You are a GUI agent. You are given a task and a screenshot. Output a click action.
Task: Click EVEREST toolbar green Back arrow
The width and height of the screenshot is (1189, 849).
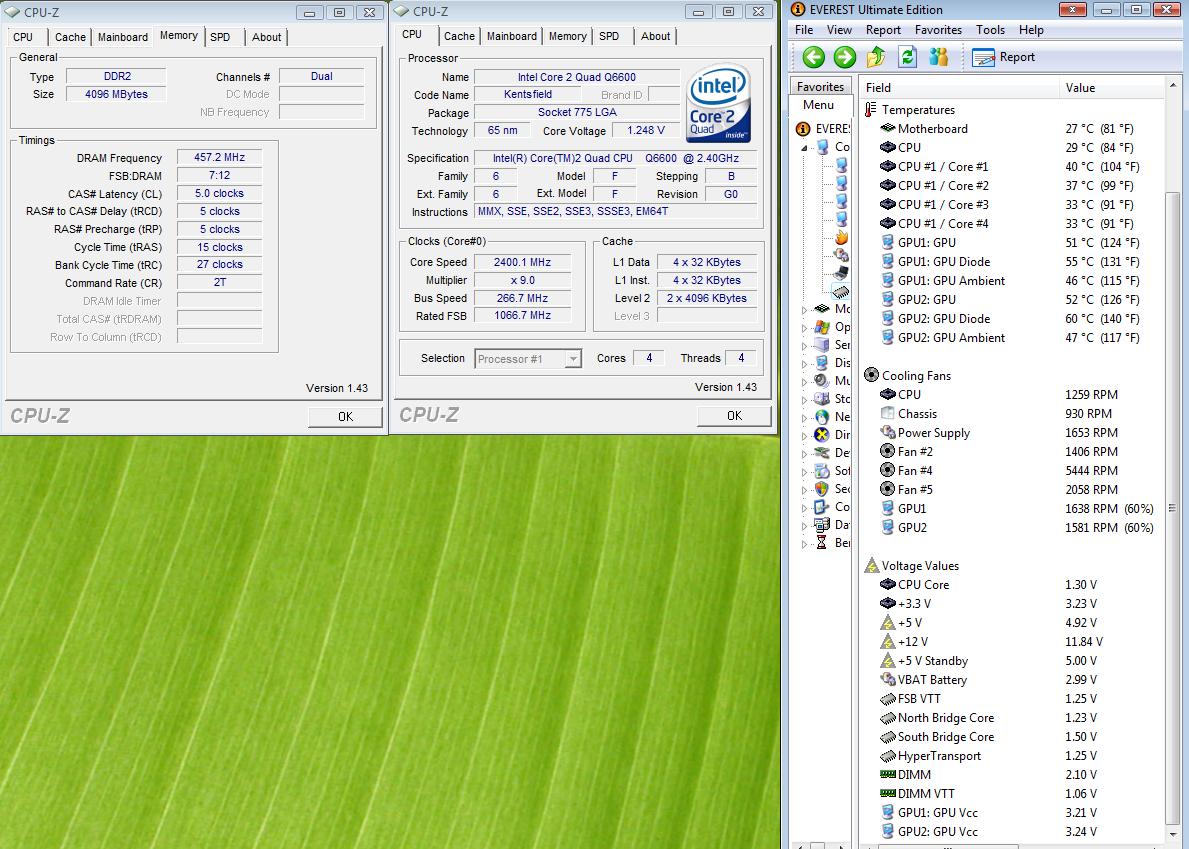pos(814,57)
